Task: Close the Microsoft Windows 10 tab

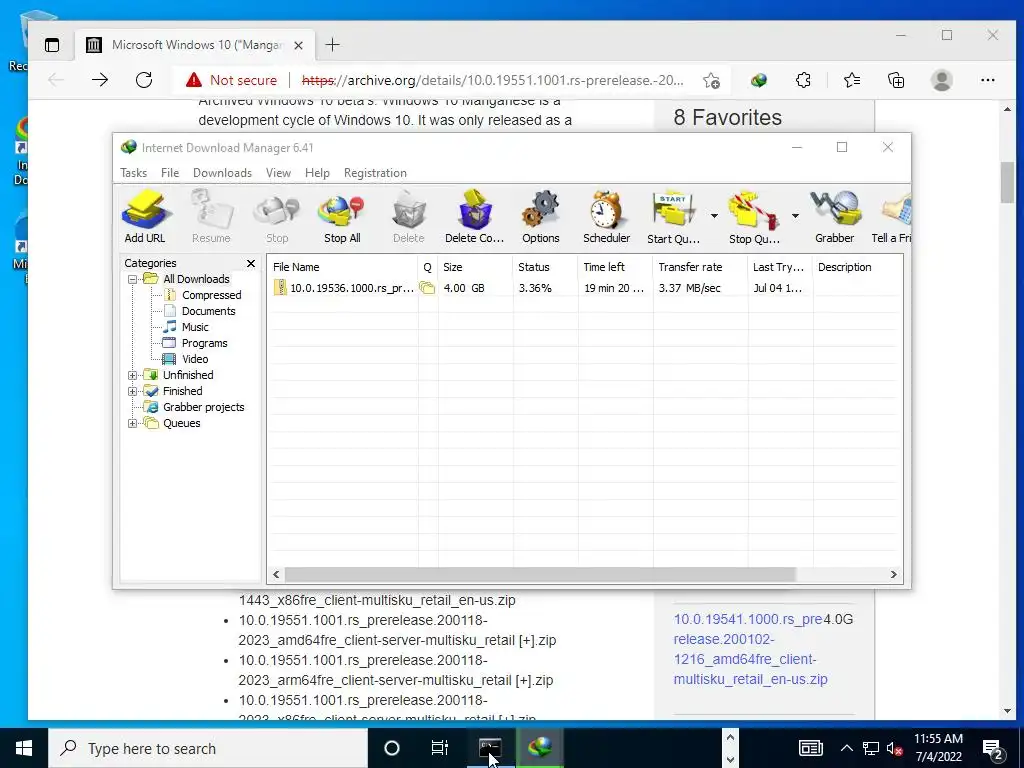Action: coord(298,46)
